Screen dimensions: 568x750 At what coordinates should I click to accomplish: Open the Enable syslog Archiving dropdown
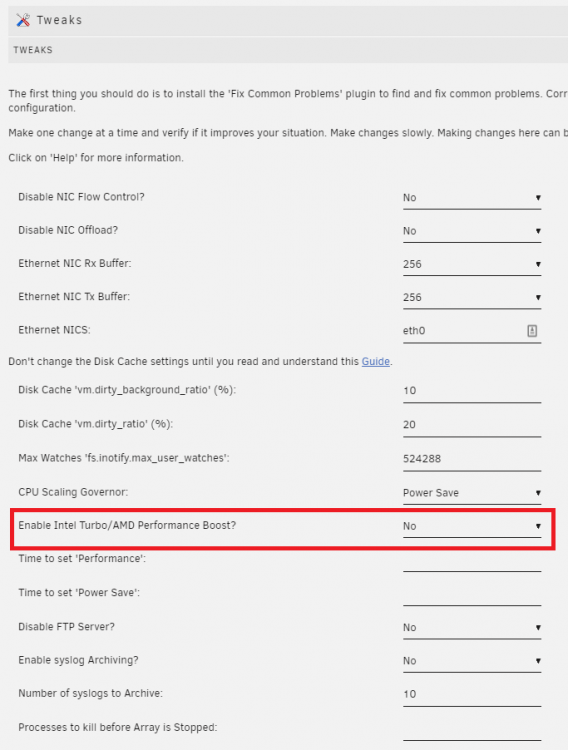pyautogui.click(x=472, y=662)
